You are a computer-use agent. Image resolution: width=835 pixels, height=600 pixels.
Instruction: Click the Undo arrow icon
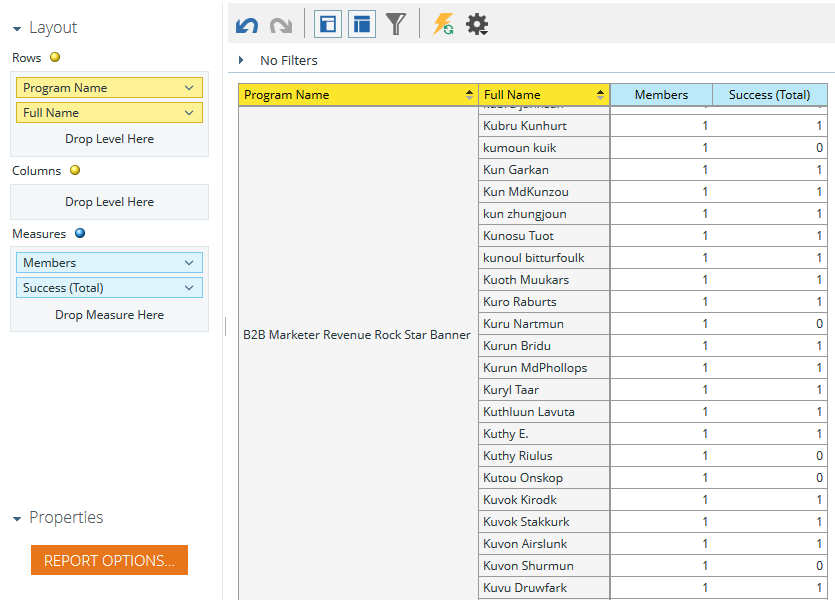247,24
